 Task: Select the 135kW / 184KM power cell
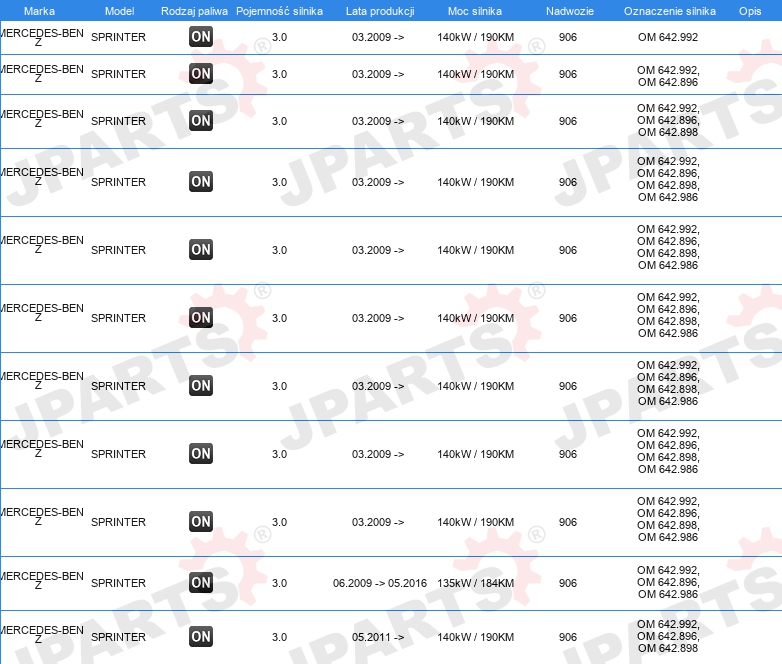point(476,583)
